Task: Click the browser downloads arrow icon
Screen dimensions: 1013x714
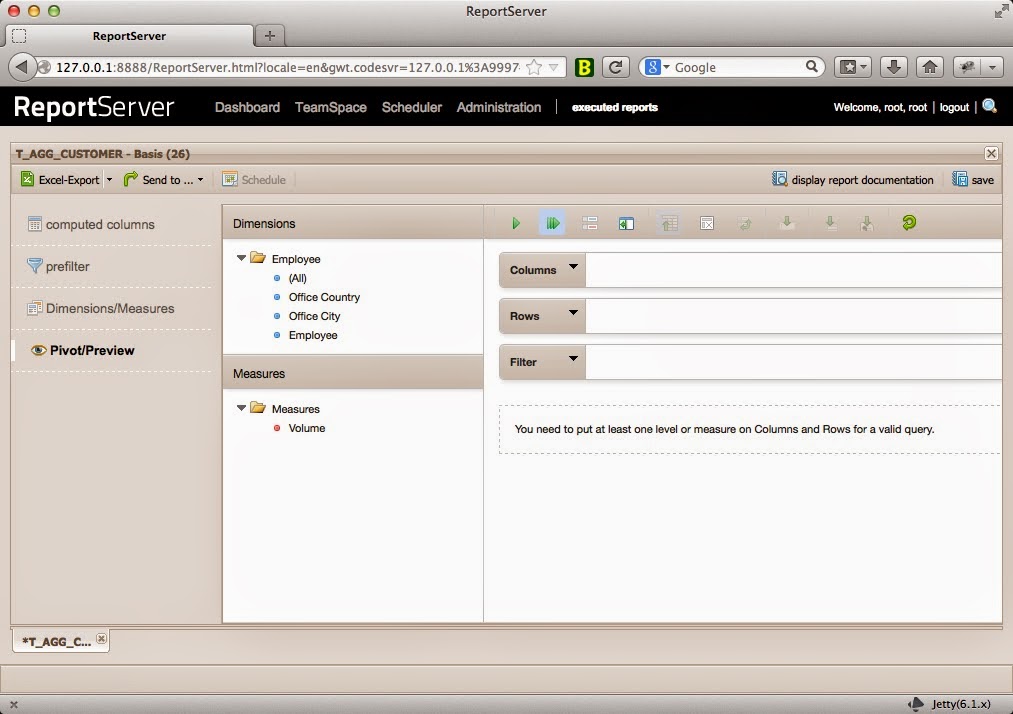Action: (893, 67)
